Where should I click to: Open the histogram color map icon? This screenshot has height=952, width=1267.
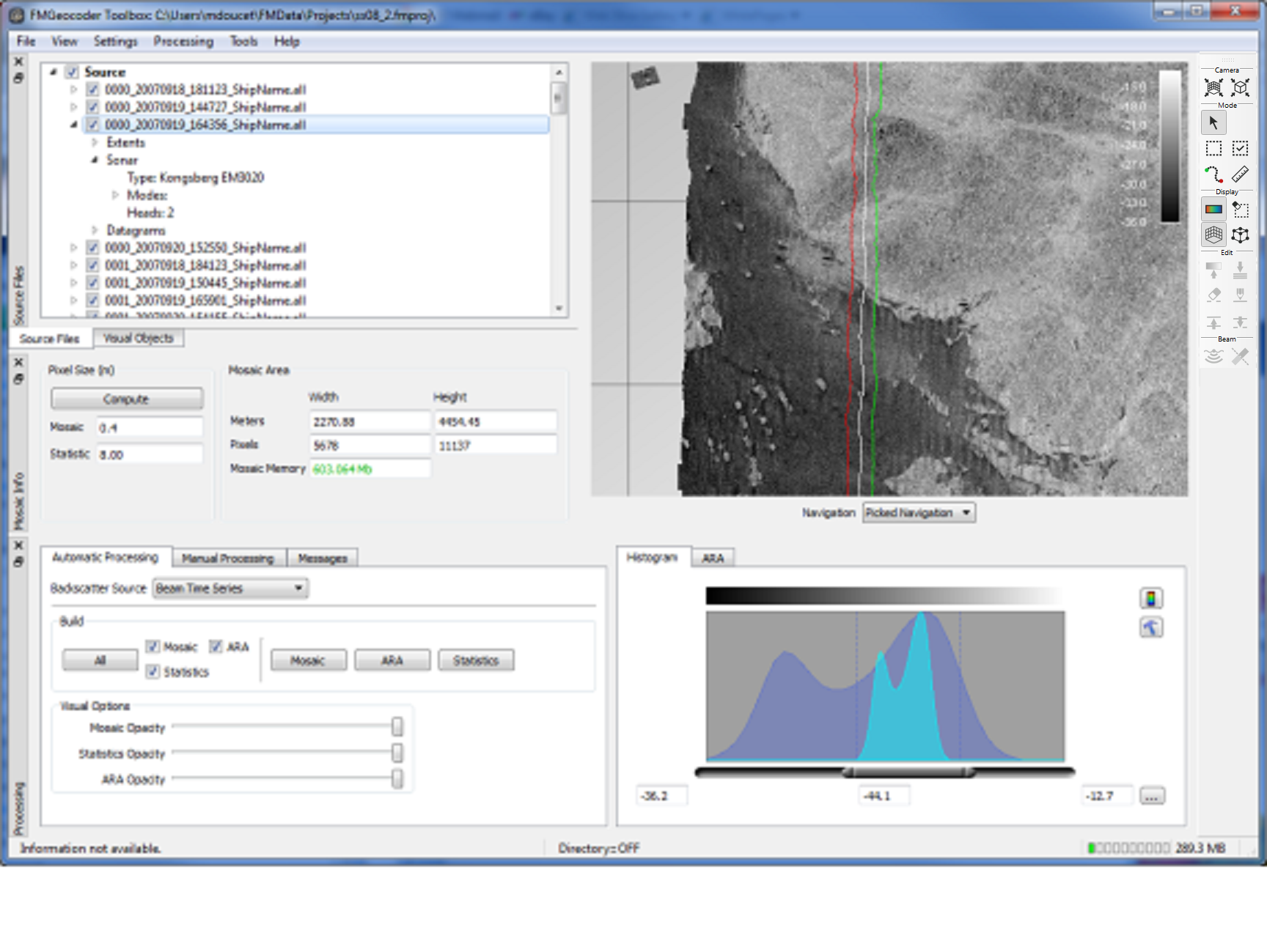click(1150, 599)
